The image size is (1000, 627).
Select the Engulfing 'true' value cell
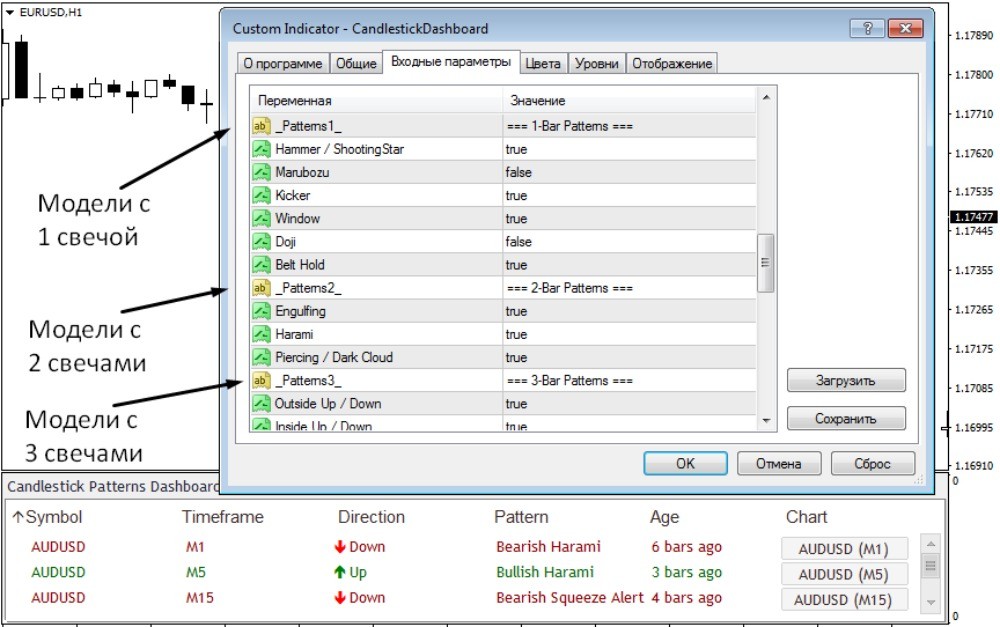629,311
